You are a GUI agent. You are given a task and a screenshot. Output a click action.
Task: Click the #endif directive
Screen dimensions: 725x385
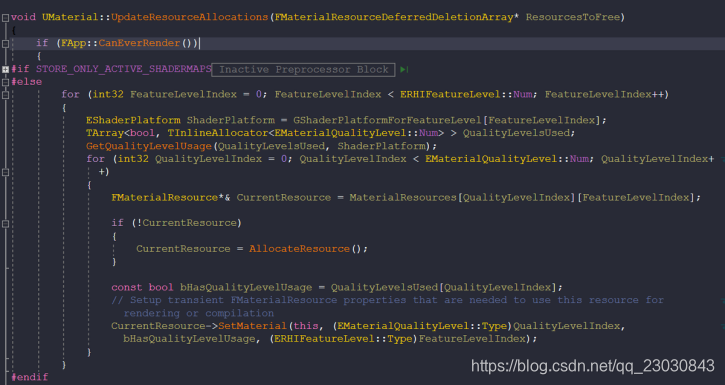coord(29,377)
